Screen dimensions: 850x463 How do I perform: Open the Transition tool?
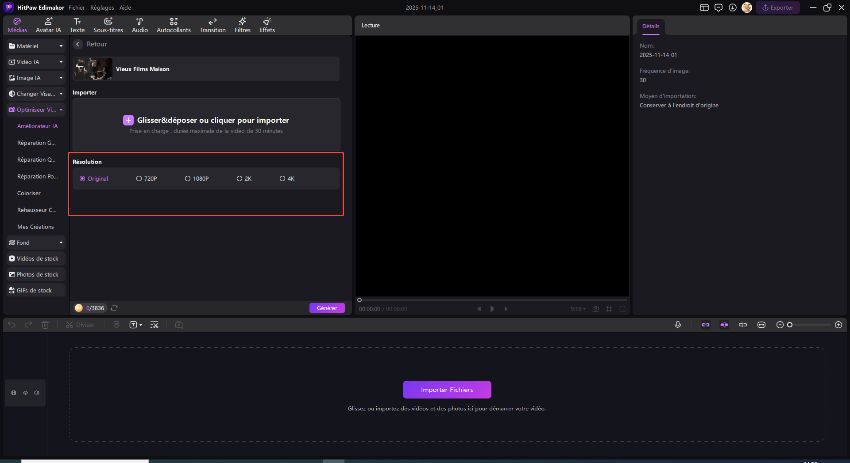pyautogui.click(x=212, y=25)
